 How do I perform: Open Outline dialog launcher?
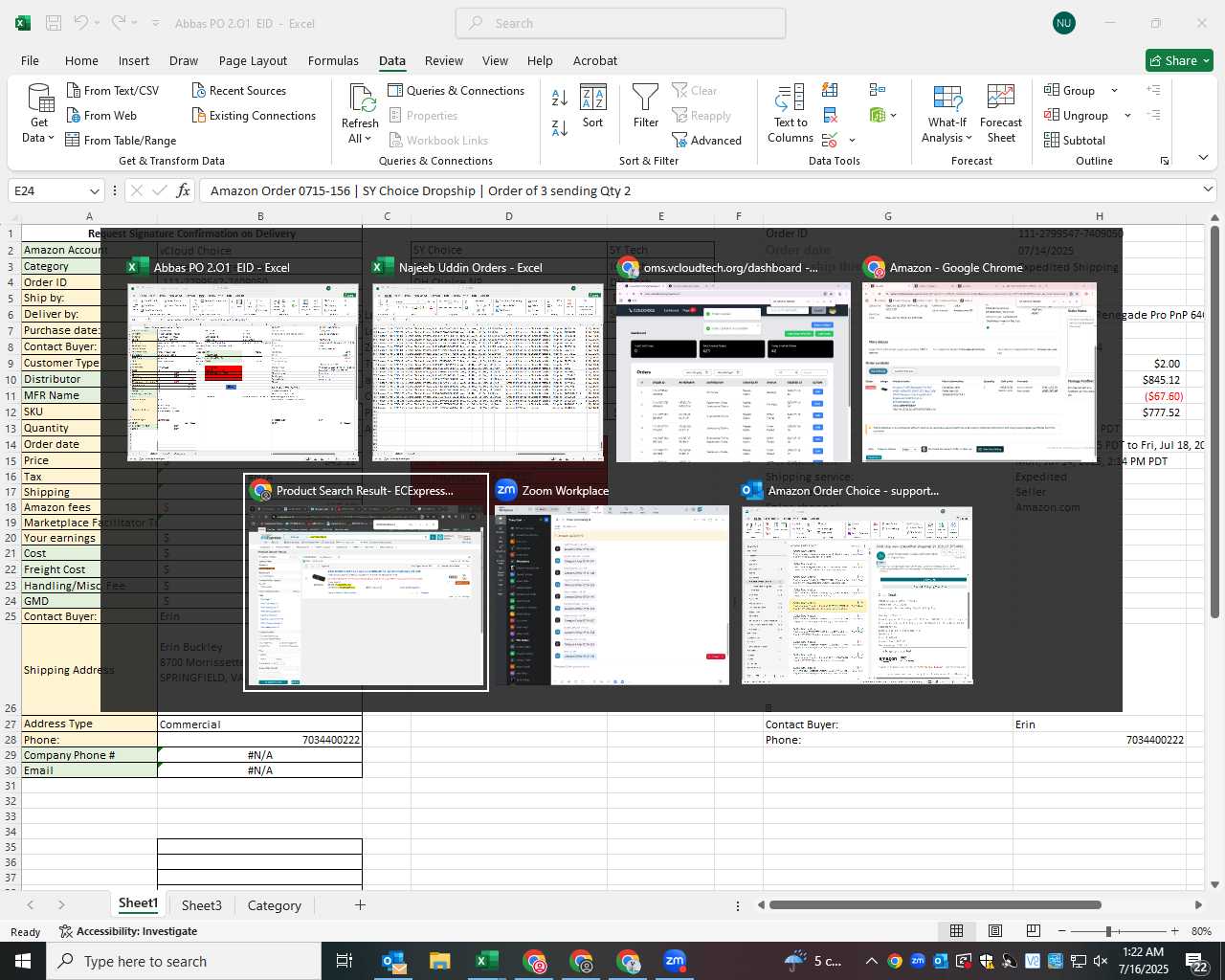tap(1165, 161)
